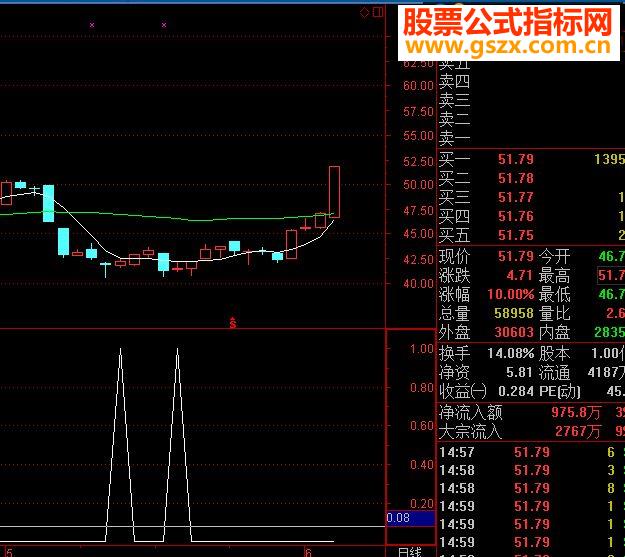Click the 量比 label
Image resolution: width=625 pixels, height=557 pixels.
(x=555, y=313)
